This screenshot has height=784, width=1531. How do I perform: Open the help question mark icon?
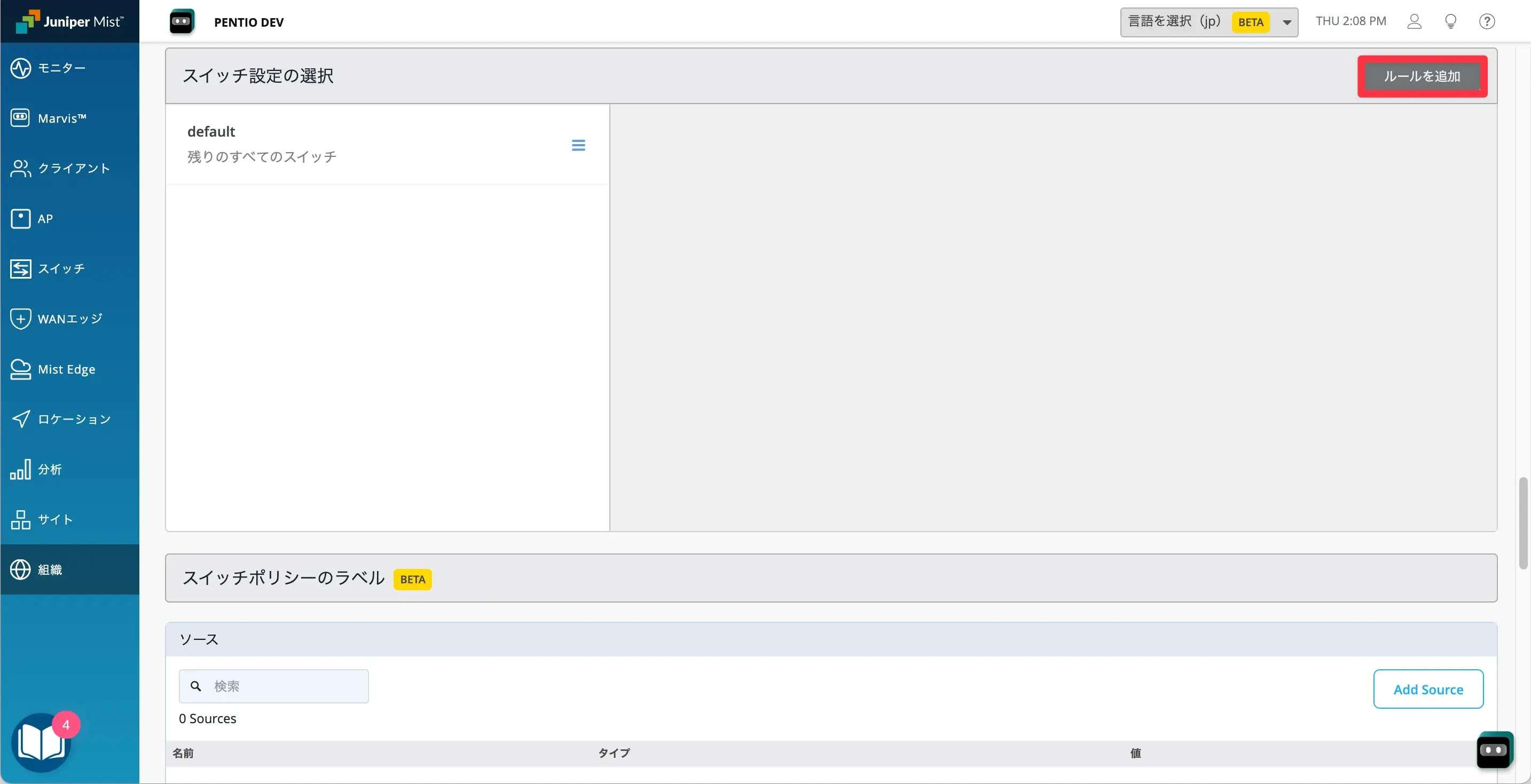click(1487, 21)
